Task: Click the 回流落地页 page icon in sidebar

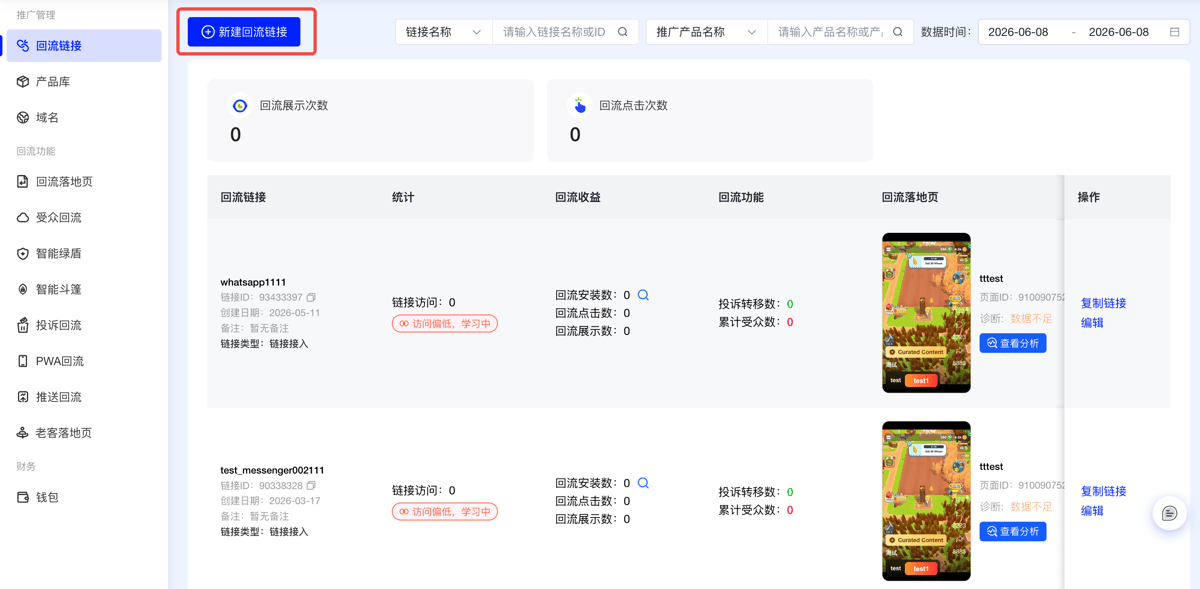Action: click(x=23, y=182)
